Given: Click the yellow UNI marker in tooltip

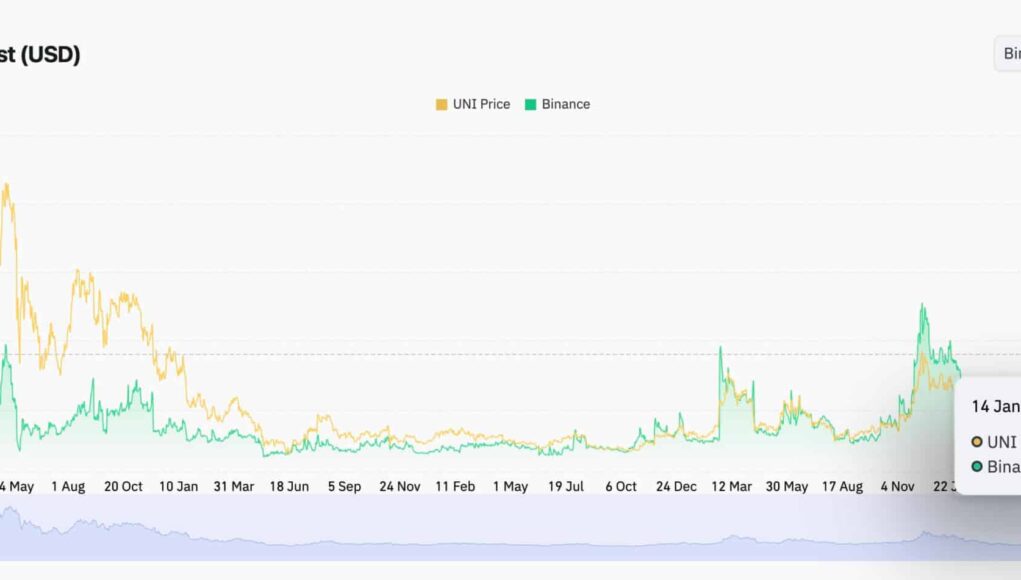Looking at the screenshot, I should 977,442.
